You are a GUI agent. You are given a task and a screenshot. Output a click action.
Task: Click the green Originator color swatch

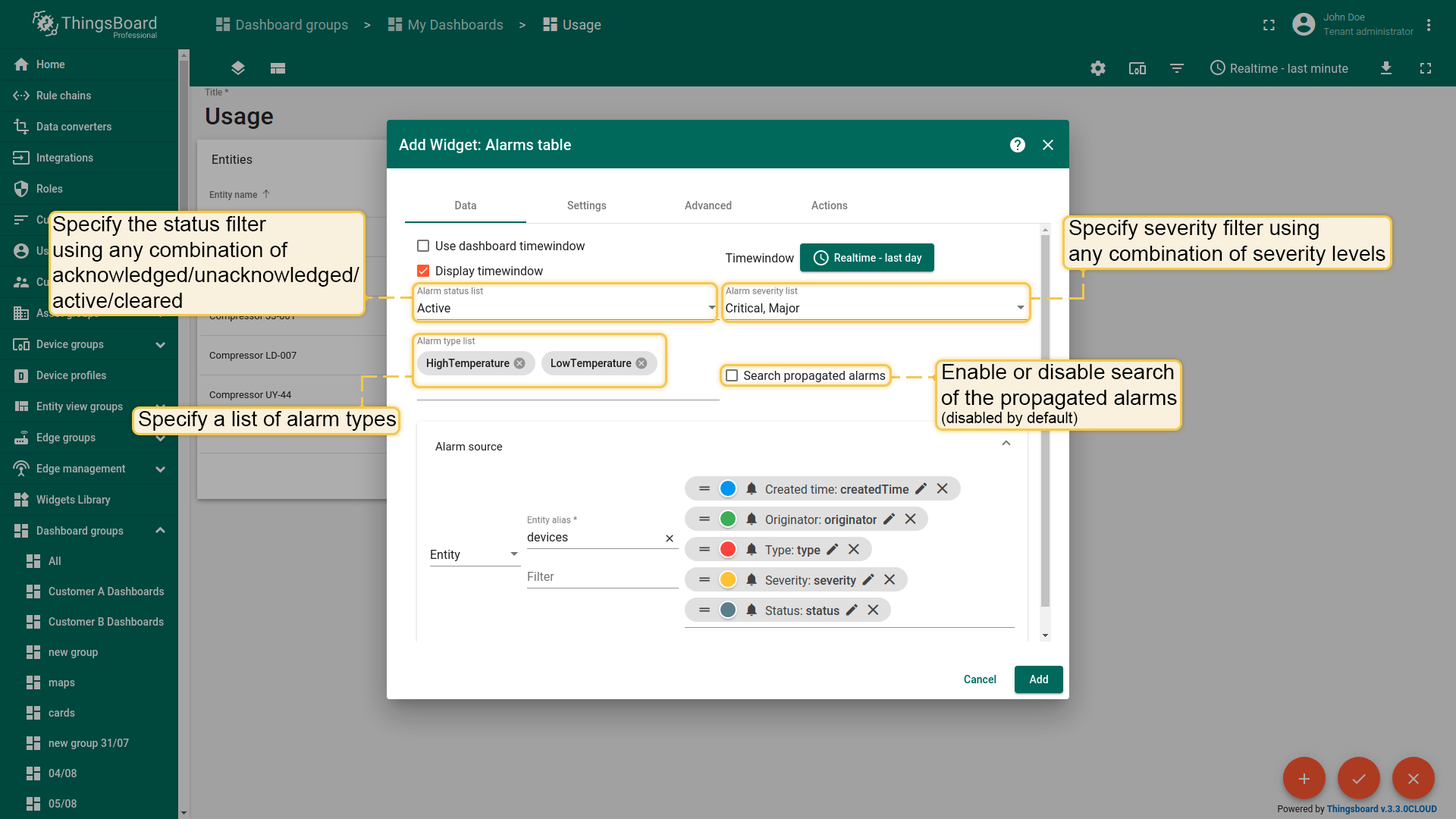click(x=728, y=519)
